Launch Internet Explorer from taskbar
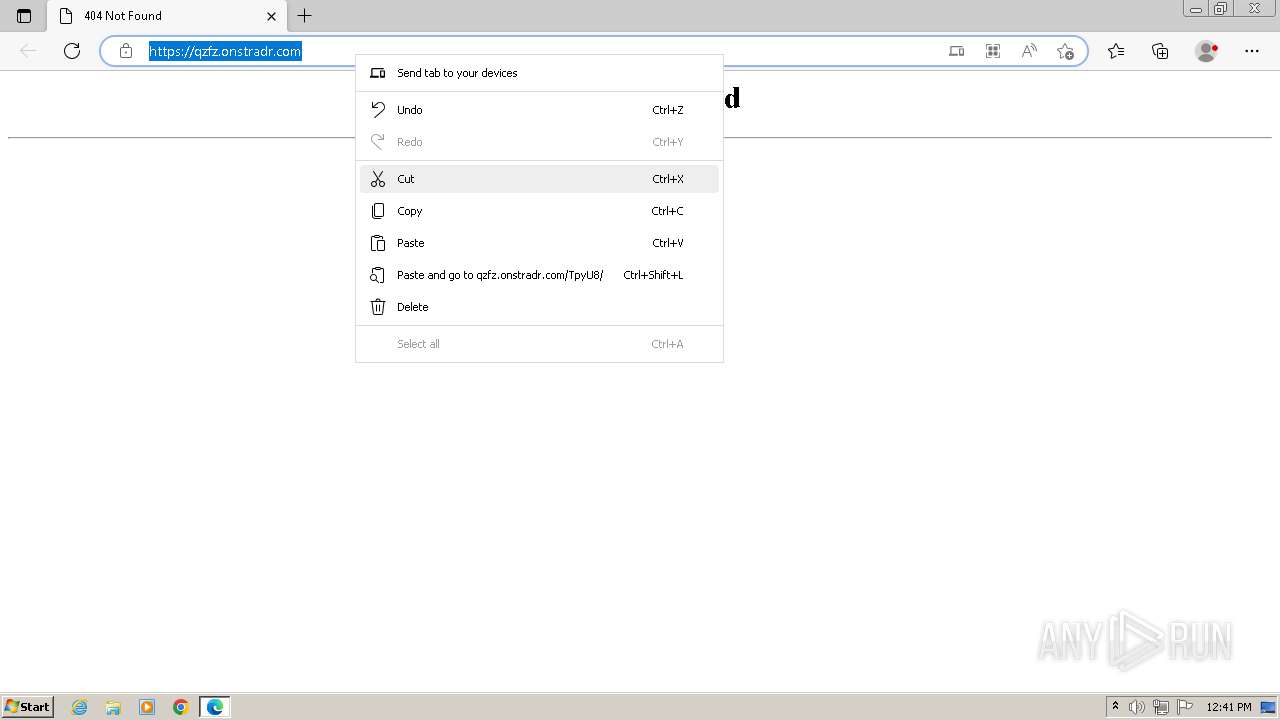Viewport: 1280px width, 720px height. 80,707
